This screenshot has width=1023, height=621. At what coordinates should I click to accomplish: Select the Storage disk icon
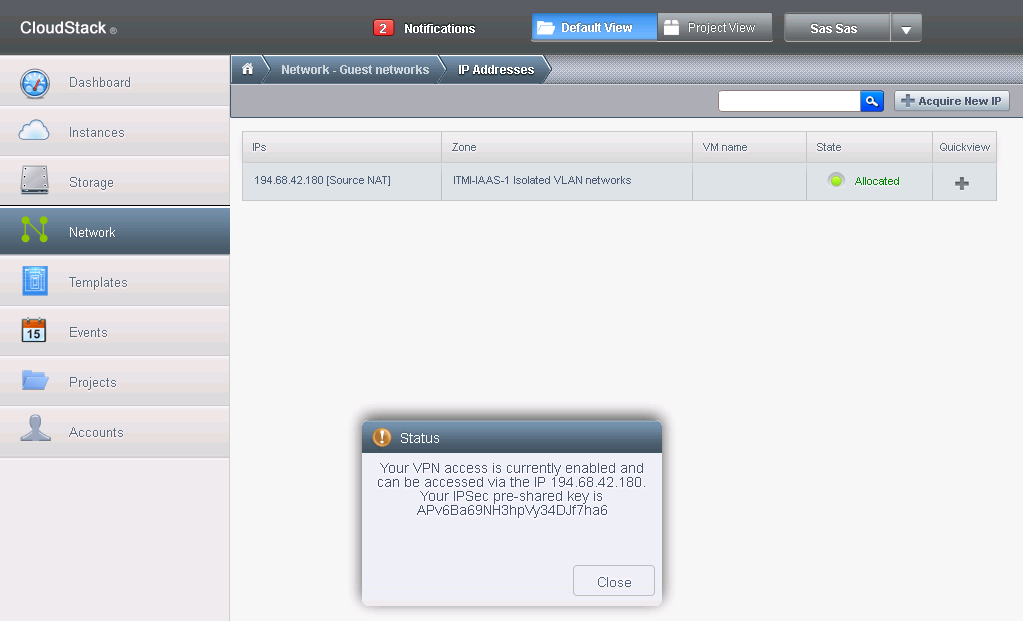pos(35,181)
